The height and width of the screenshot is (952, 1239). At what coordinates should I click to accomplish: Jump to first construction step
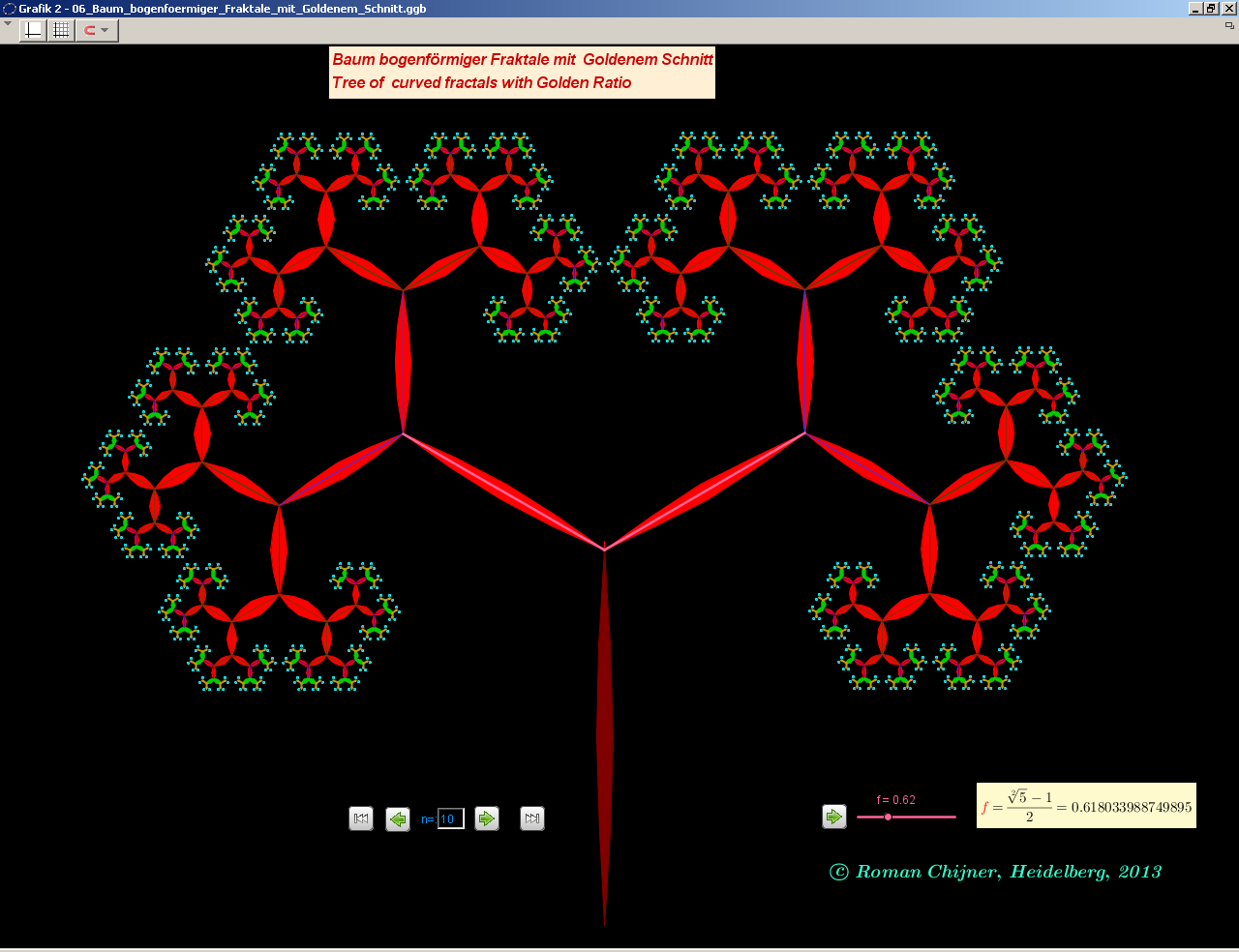click(361, 818)
